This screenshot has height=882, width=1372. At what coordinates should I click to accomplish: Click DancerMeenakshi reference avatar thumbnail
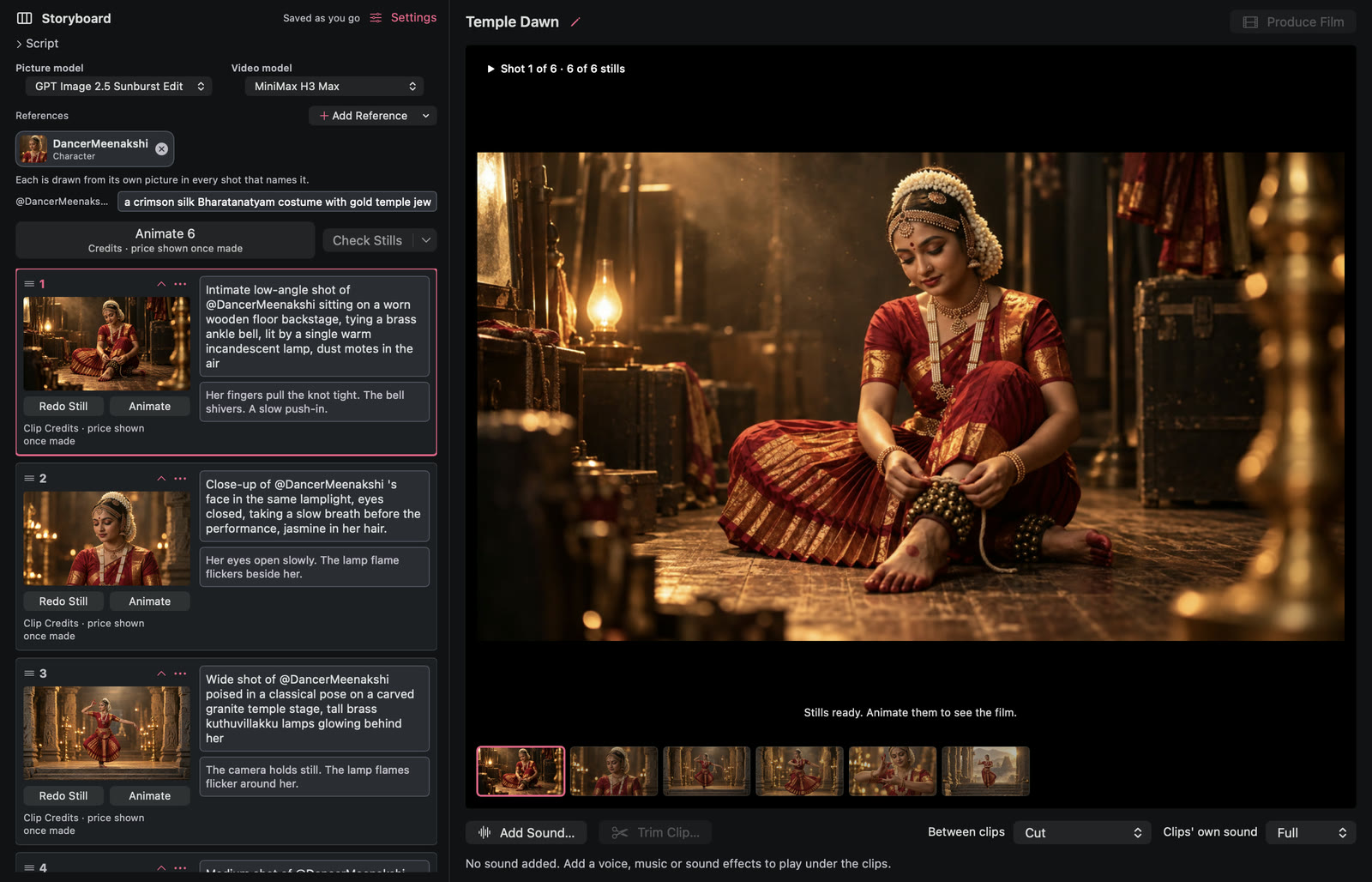pos(34,148)
